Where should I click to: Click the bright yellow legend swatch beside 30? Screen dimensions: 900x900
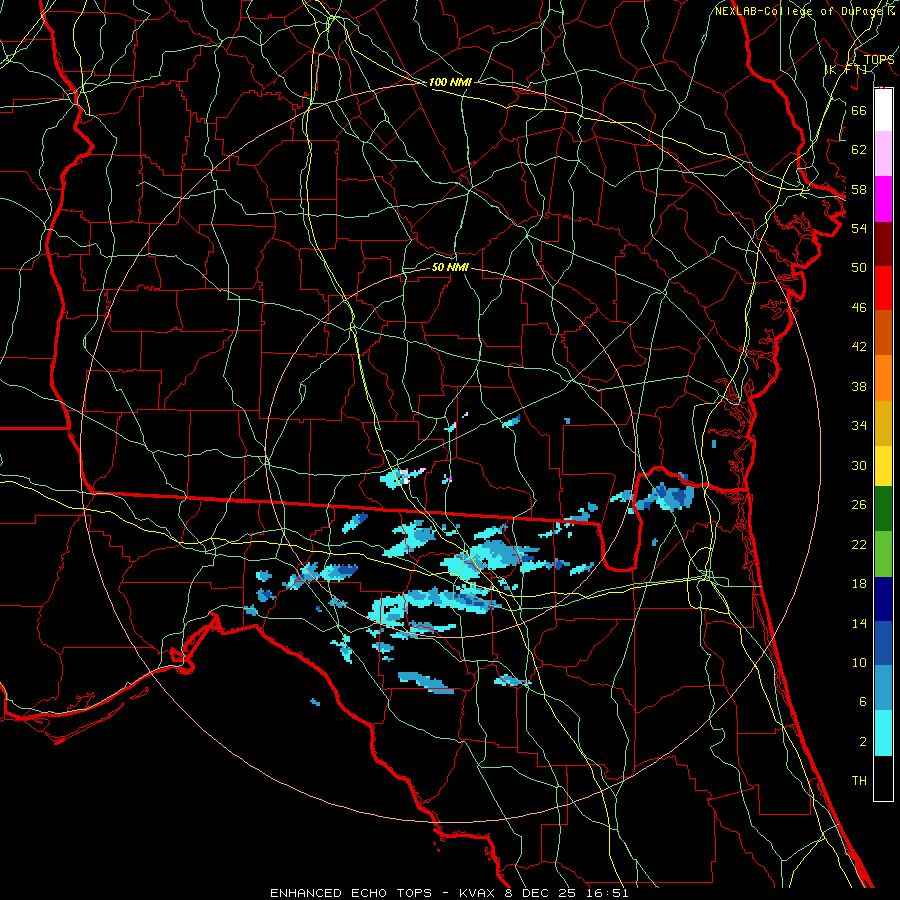point(883,466)
